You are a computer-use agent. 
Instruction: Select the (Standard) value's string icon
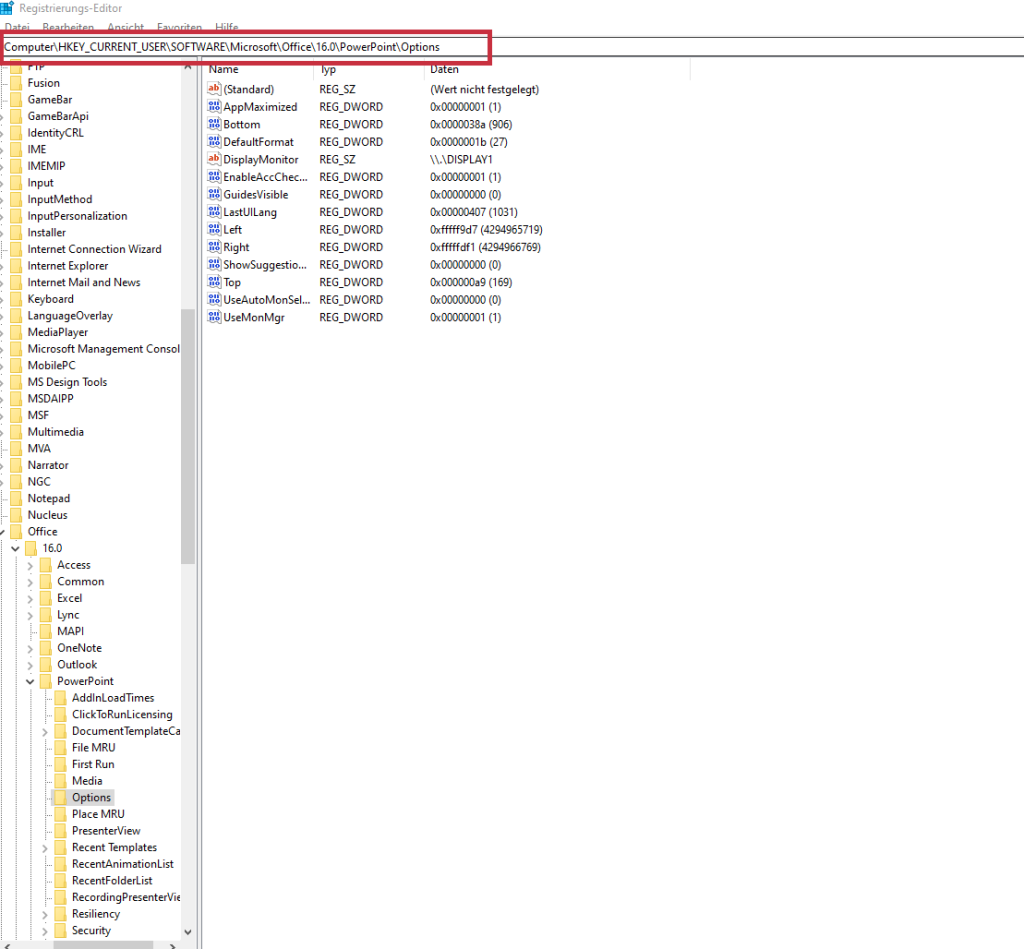click(213, 89)
